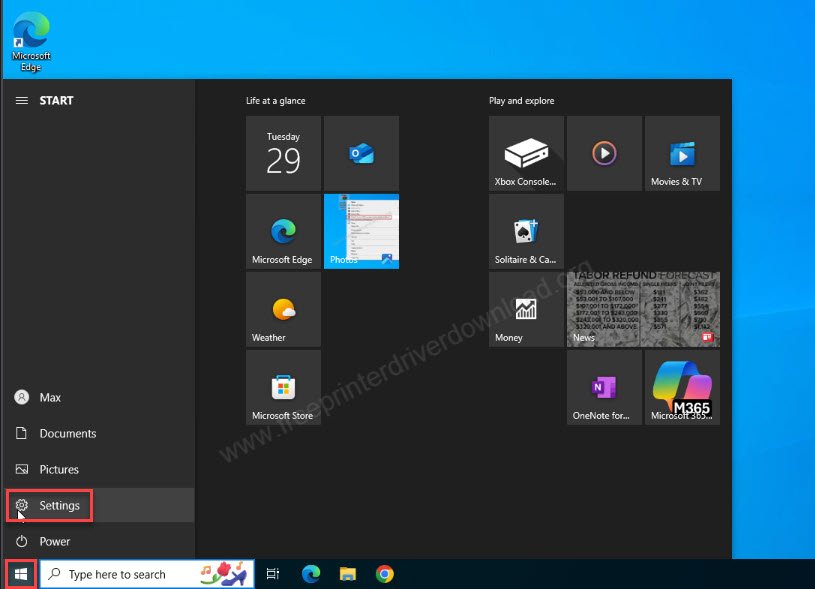
Task: Open File Explorer from the taskbar
Action: point(348,574)
